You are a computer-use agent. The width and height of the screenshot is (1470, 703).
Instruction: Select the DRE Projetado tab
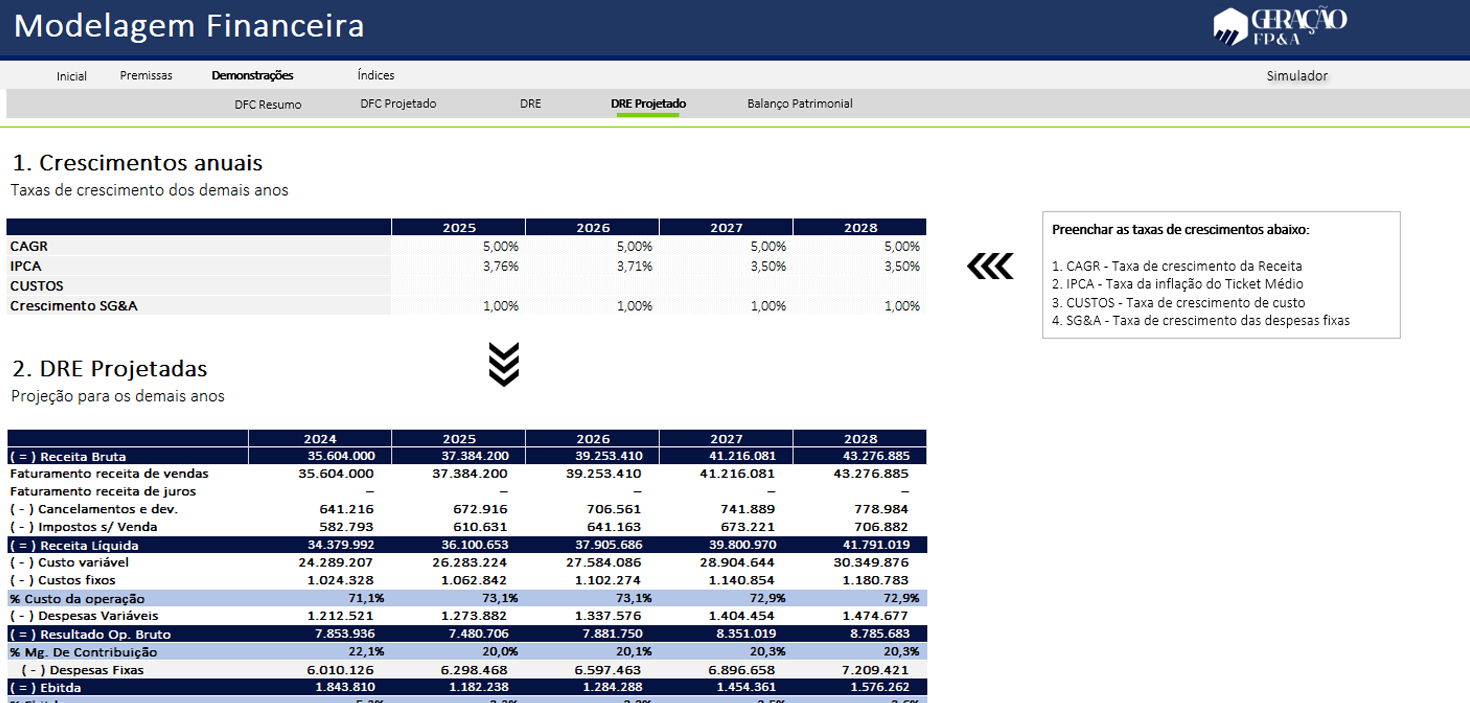(648, 104)
